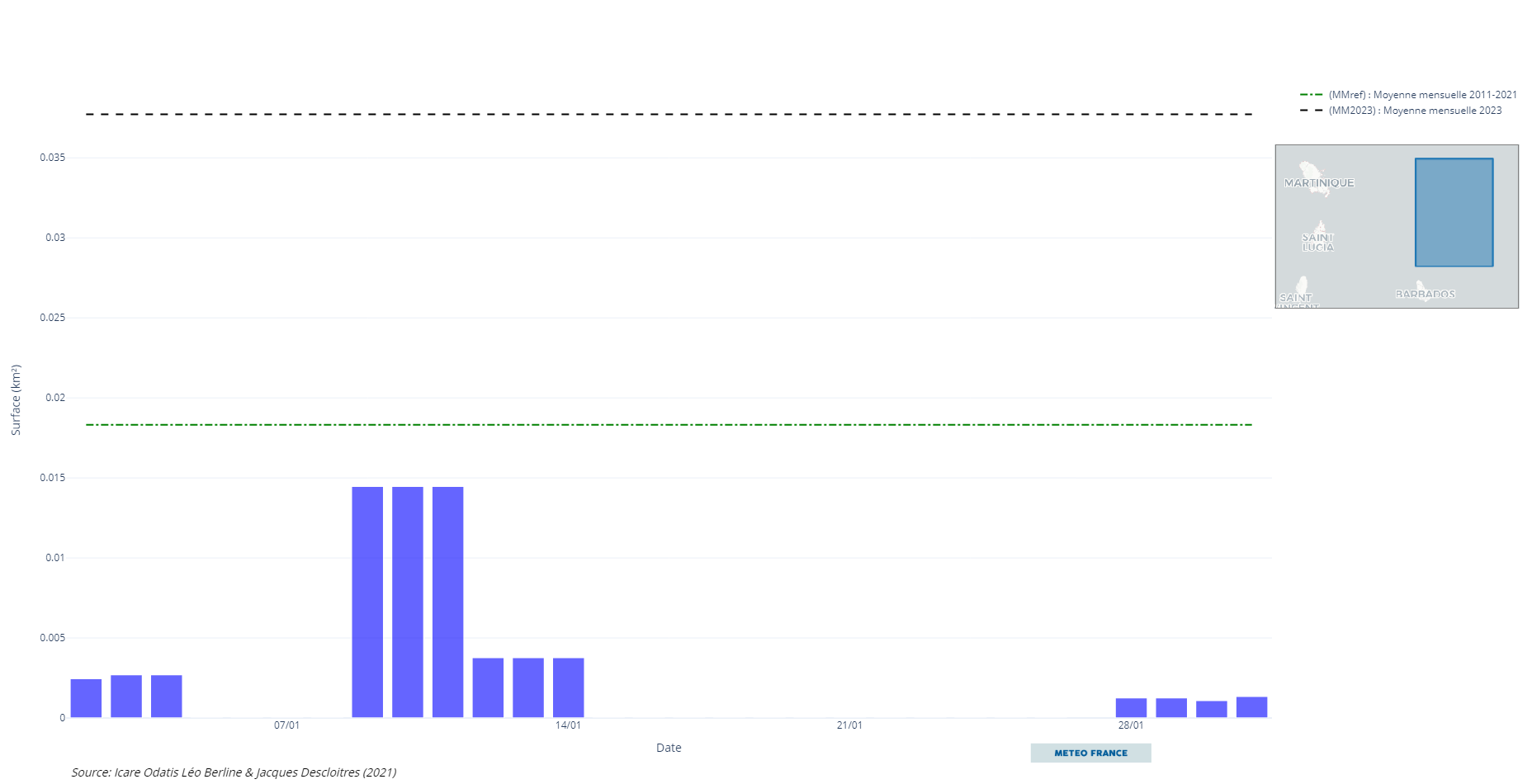Select the bar for 10/01

click(408, 602)
